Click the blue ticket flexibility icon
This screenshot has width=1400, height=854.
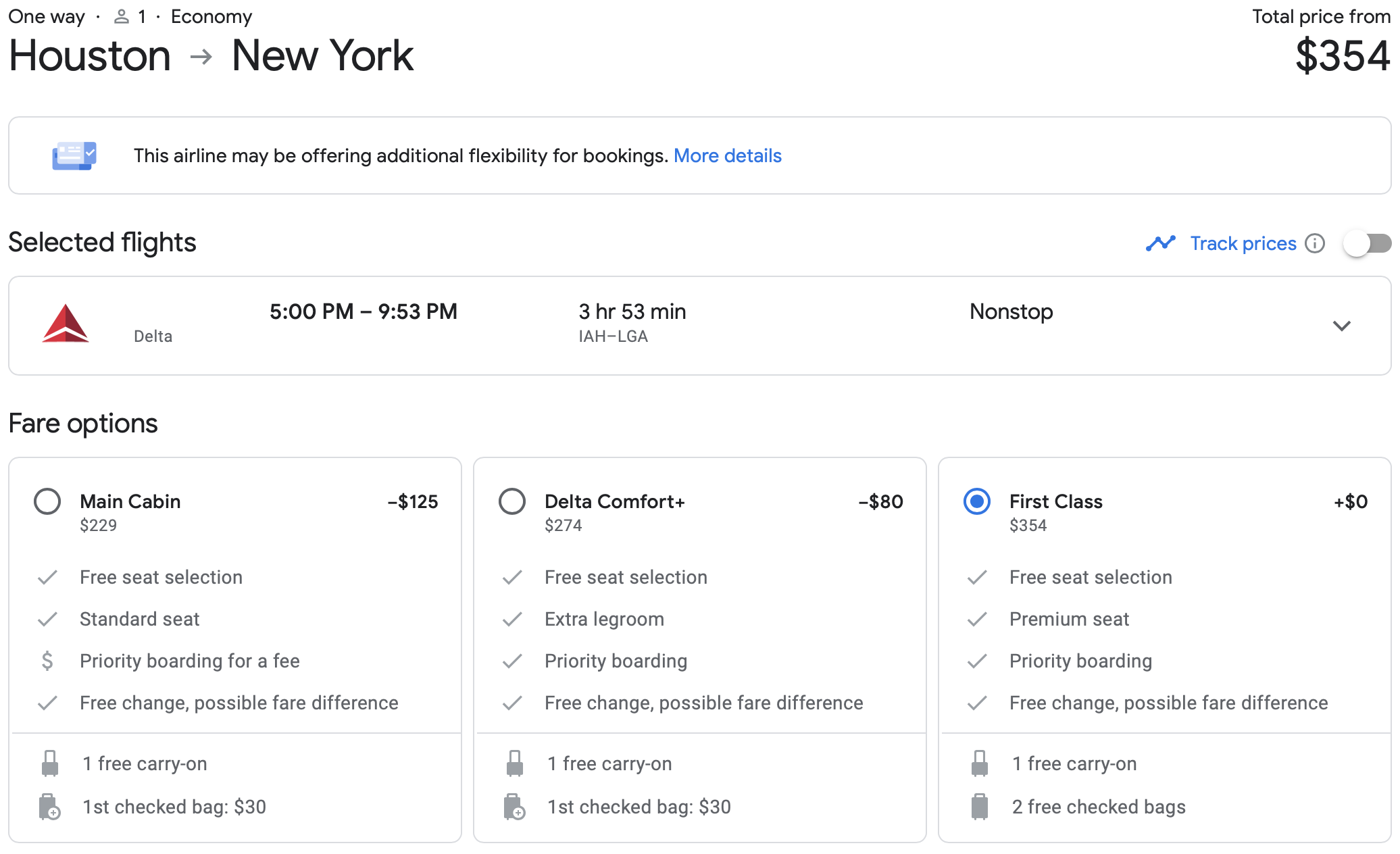pyautogui.click(x=76, y=155)
